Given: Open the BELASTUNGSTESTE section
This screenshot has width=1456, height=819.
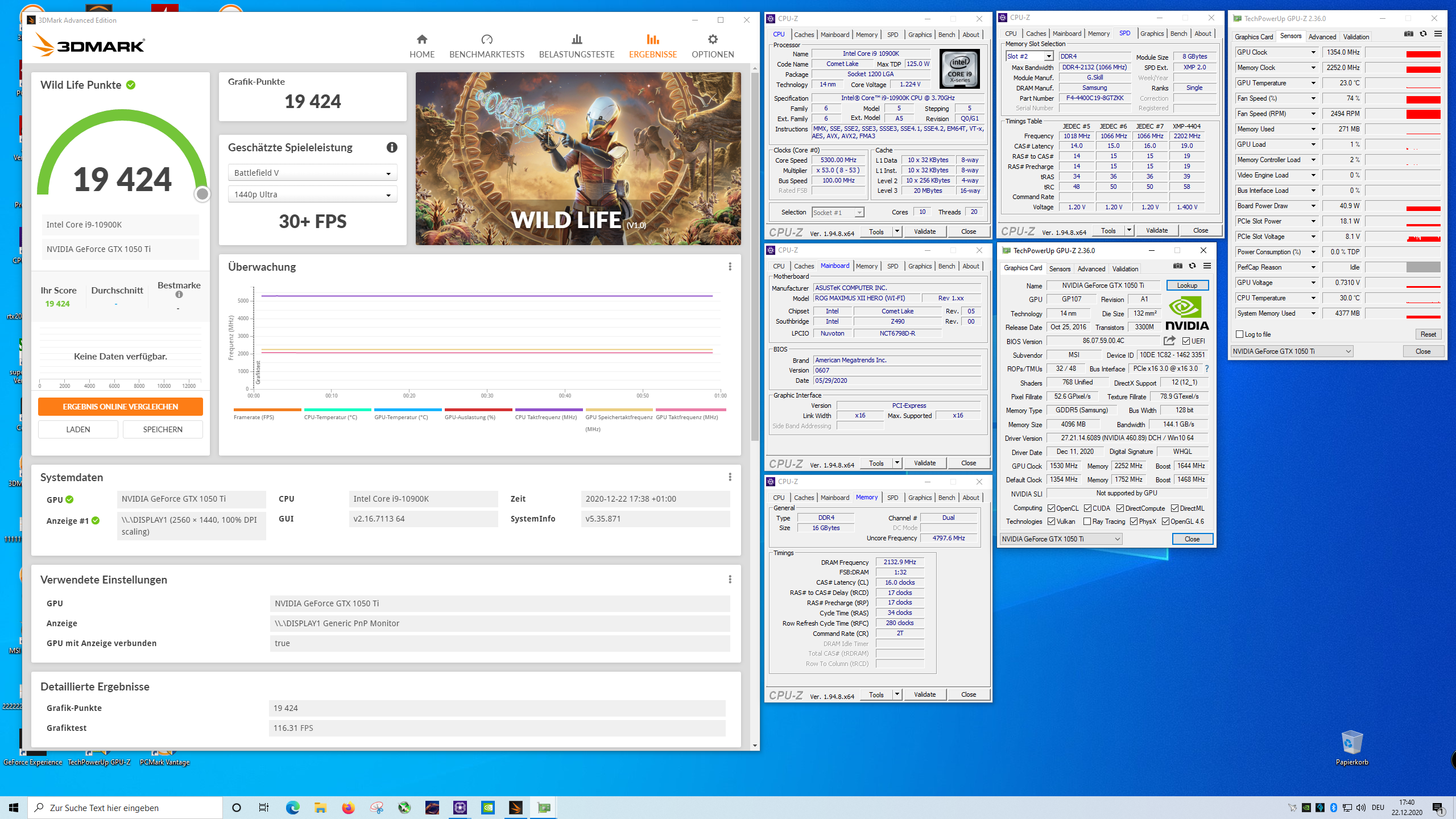Looking at the screenshot, I should pos(577,46).
